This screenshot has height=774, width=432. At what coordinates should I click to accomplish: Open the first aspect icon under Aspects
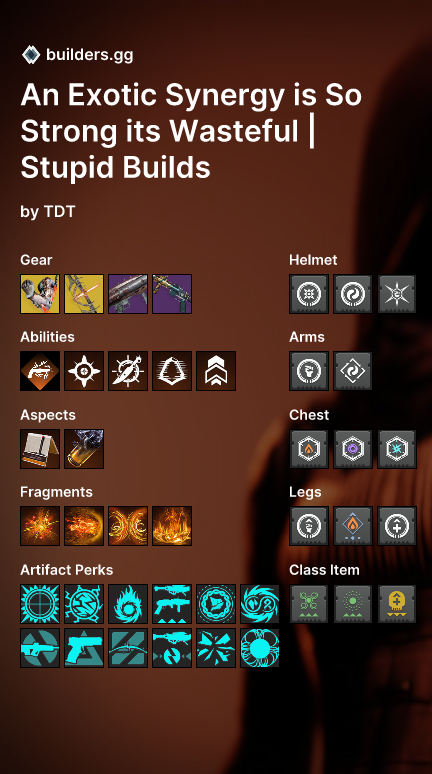(40, 449)
